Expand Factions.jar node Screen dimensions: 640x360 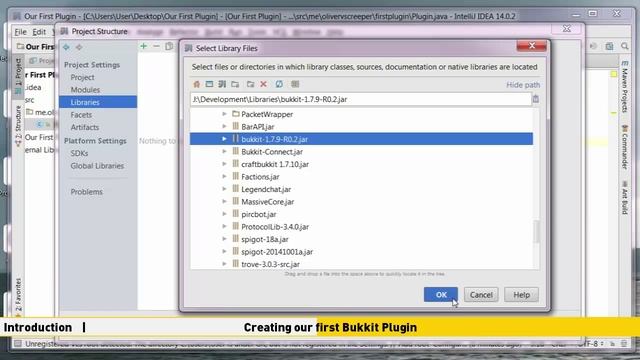tap(224, 177)
